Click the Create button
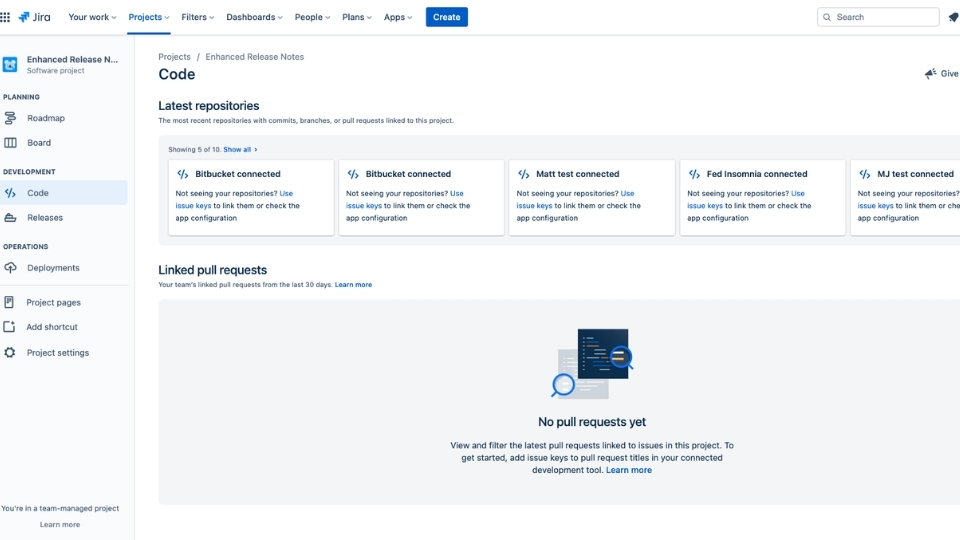The width and height of the screenshot is (960, 540). 446,17
